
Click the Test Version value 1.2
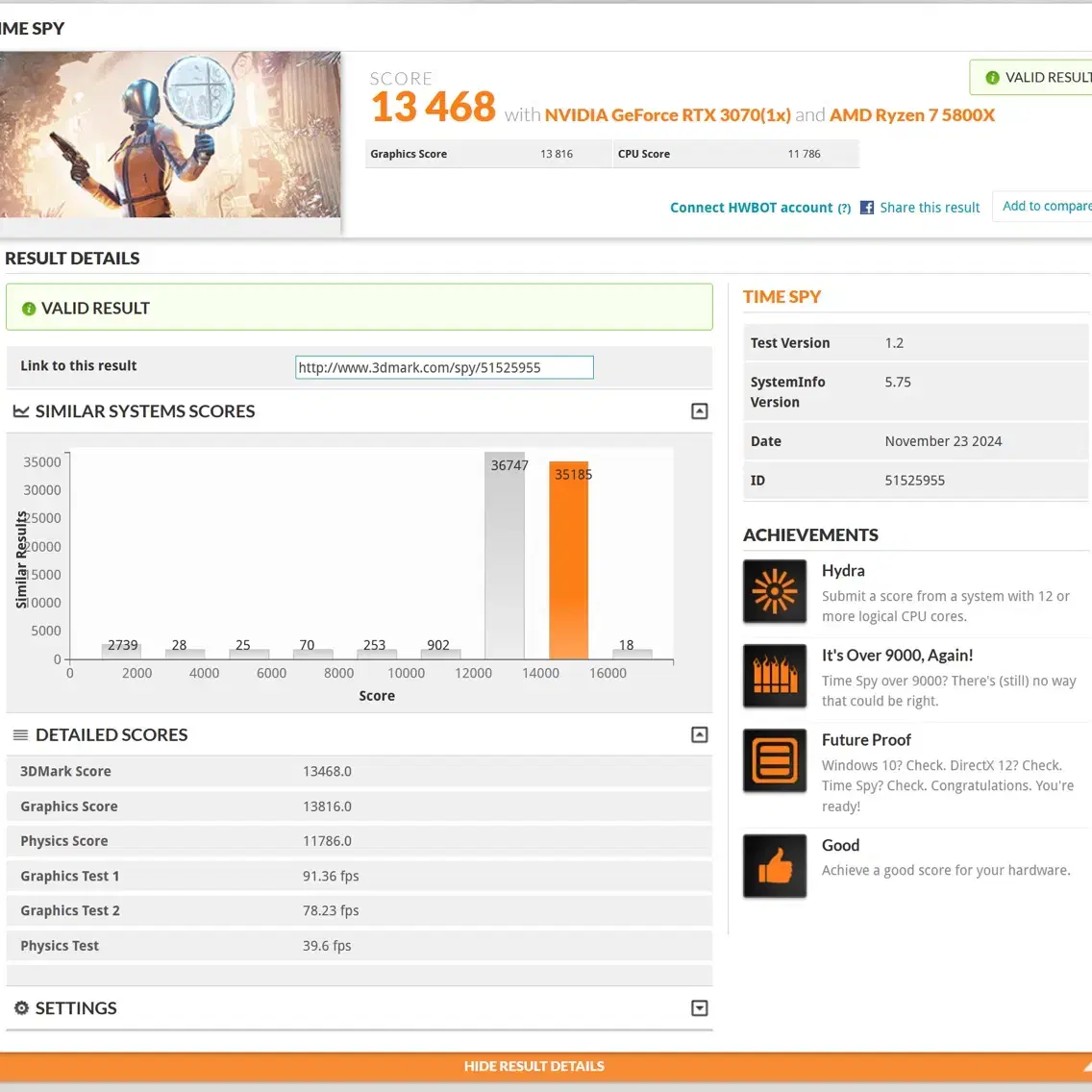tap(894, 343)
